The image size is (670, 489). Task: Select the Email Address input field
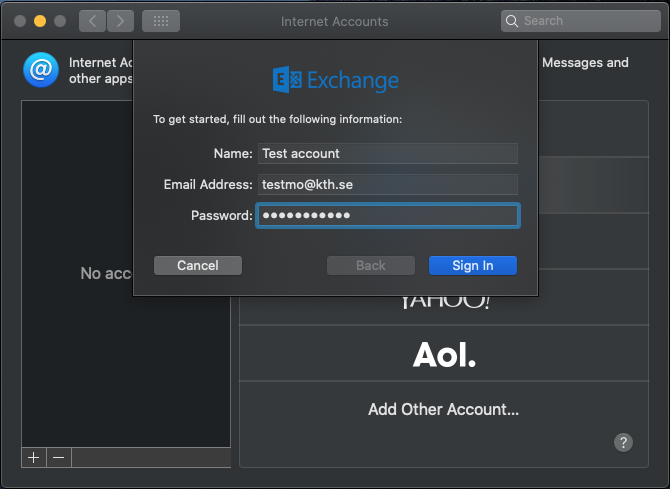388,184
